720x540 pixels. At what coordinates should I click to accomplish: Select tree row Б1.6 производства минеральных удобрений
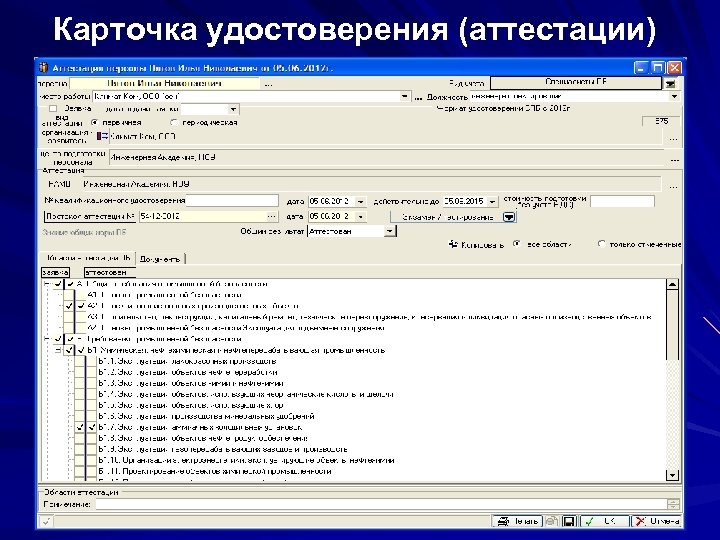click(207, 416)
